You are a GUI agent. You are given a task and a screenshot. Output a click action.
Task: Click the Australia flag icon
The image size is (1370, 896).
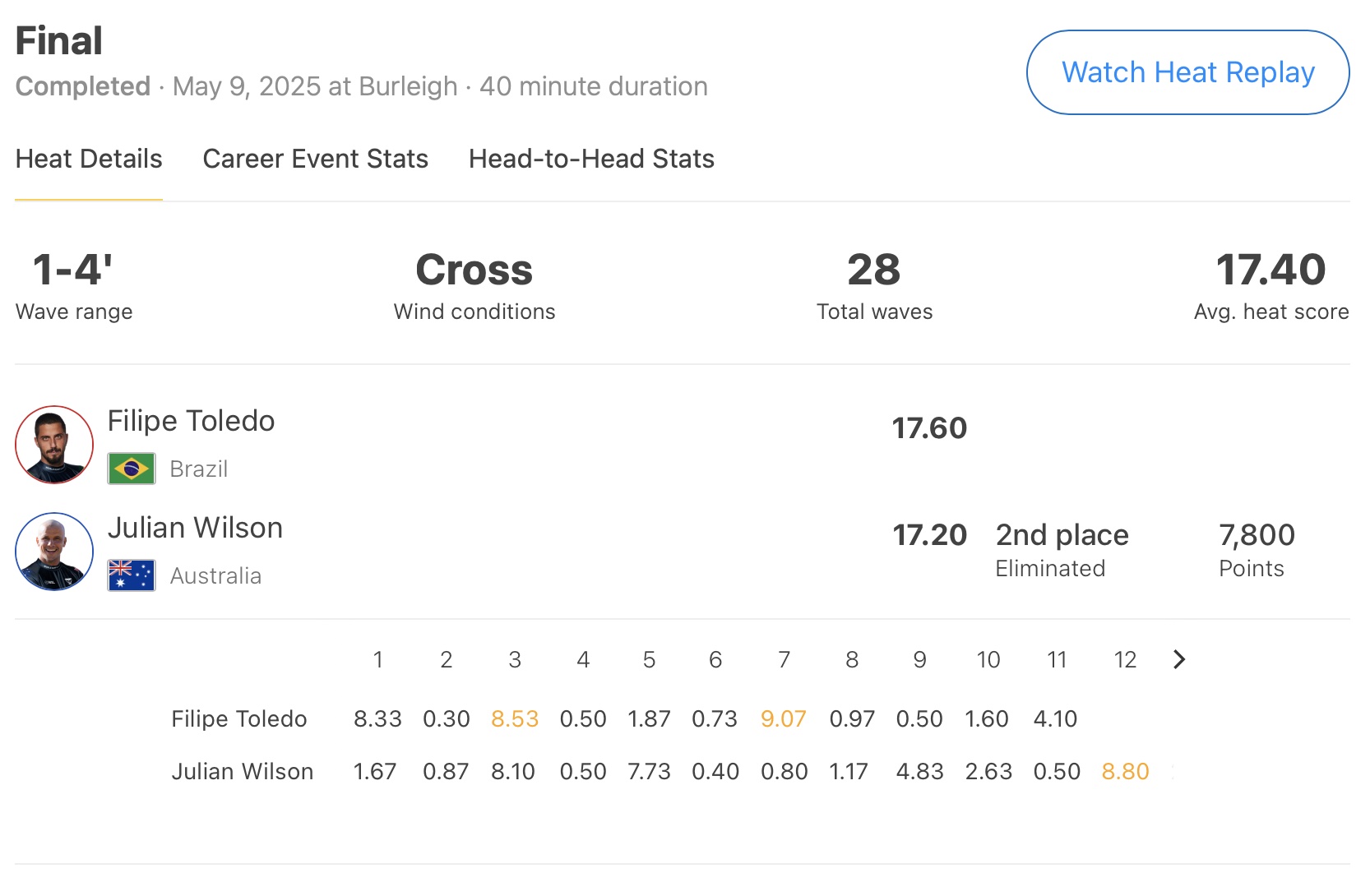132,575
